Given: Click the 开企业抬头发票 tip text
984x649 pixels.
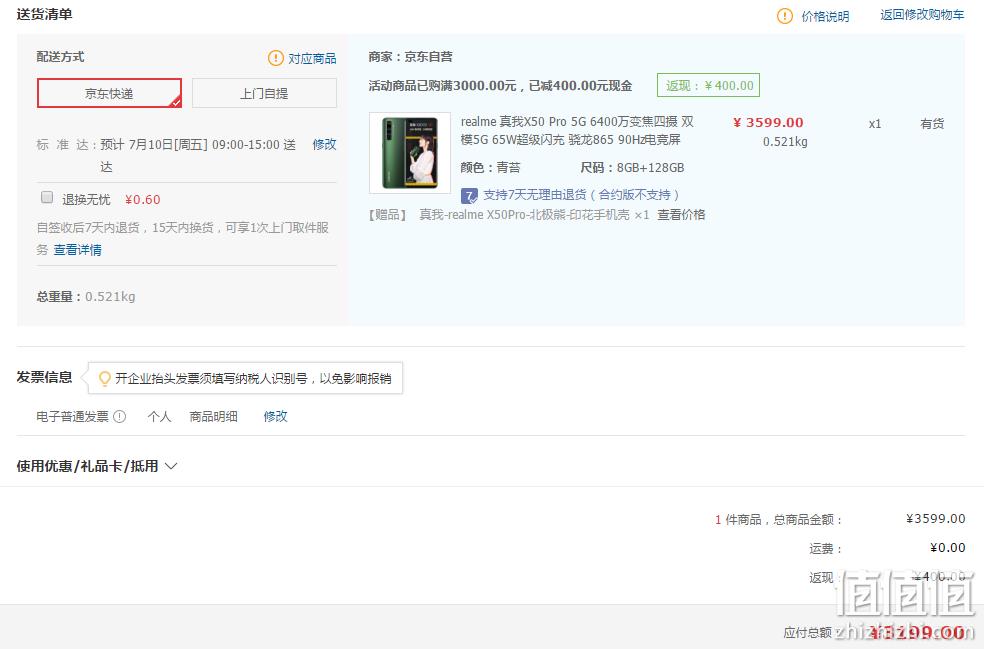Looking at the screenshot, I should tap(253, 378).
